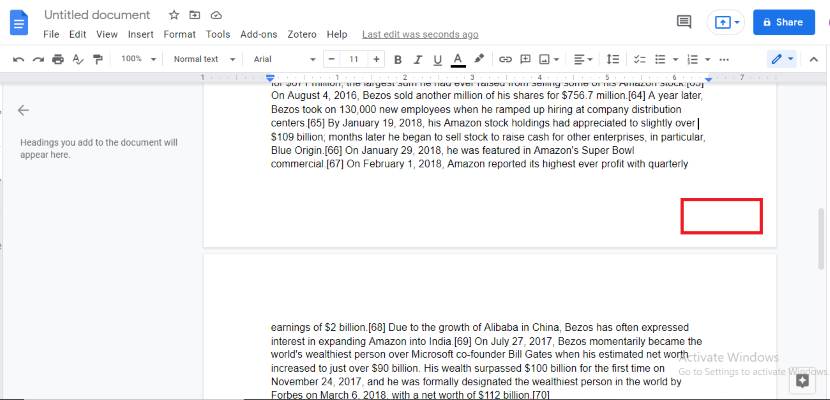Click the text 'earnings of $2 billion.[68]'
This screenshot has width=830, height=400.
pos(328,327)
